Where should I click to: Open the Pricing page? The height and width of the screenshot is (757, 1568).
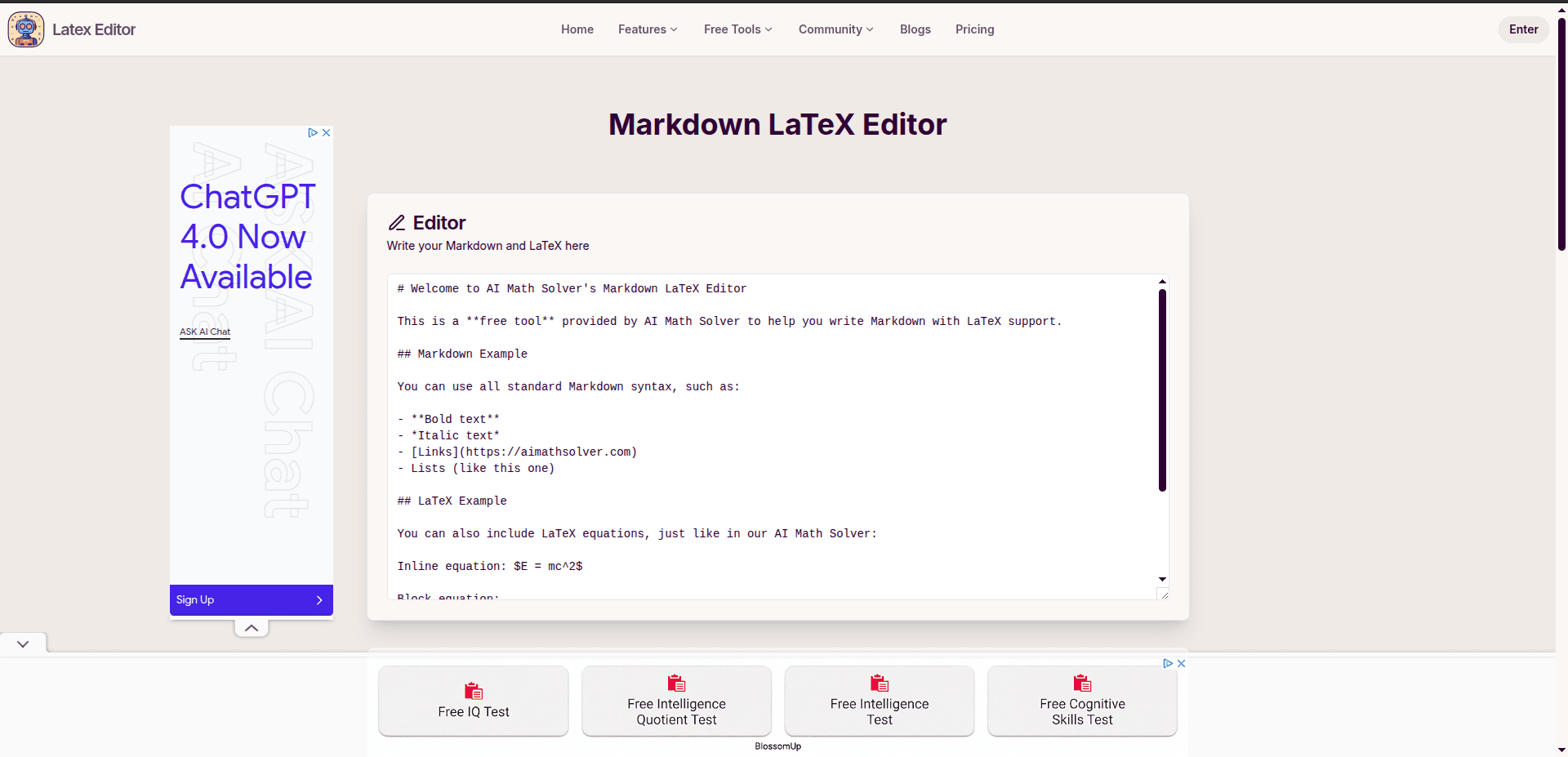975,29
